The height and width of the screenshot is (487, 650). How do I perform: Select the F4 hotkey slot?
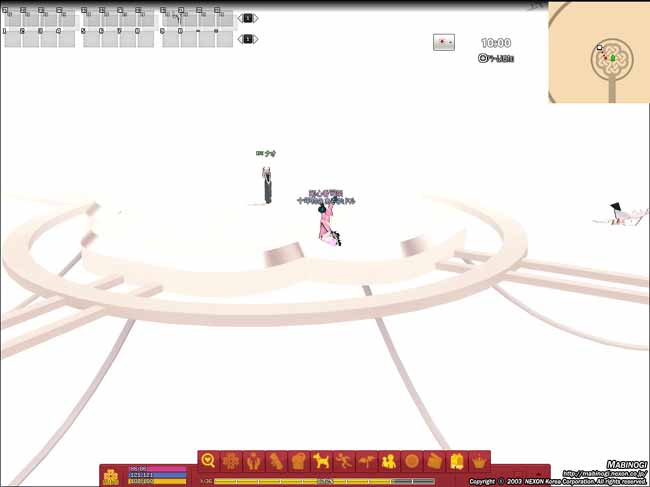click(66, 19)
